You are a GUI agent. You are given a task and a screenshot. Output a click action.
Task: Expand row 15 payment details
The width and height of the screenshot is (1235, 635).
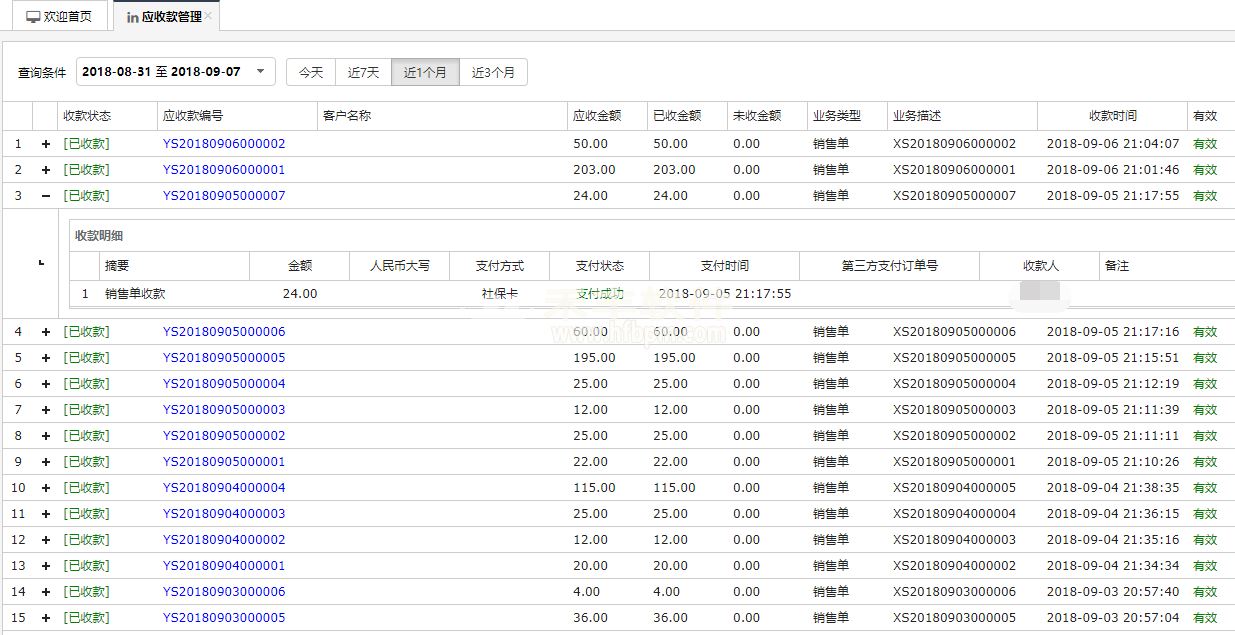point(46,618)
